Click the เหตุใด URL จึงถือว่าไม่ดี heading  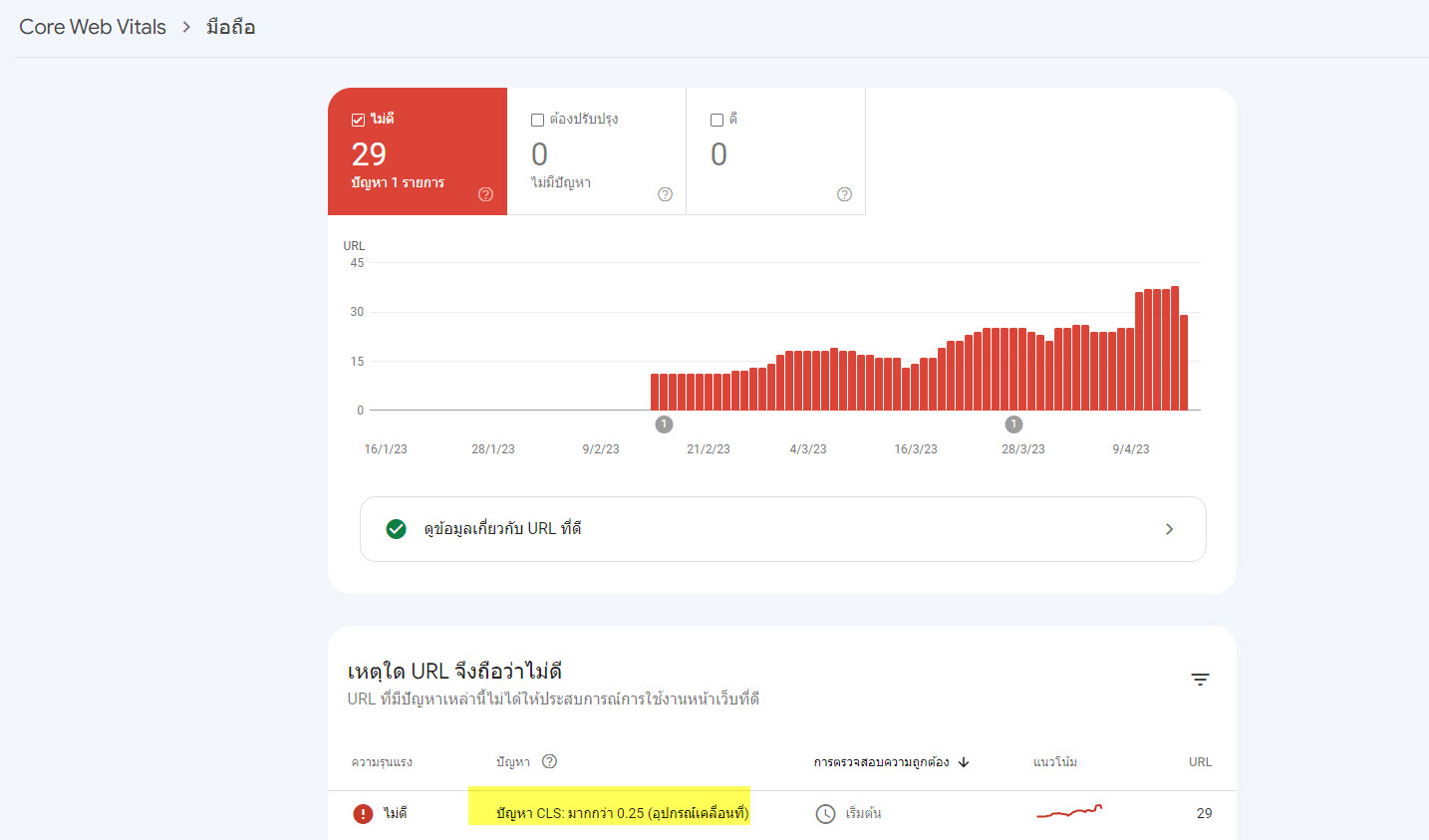click(x=454, y=672)
